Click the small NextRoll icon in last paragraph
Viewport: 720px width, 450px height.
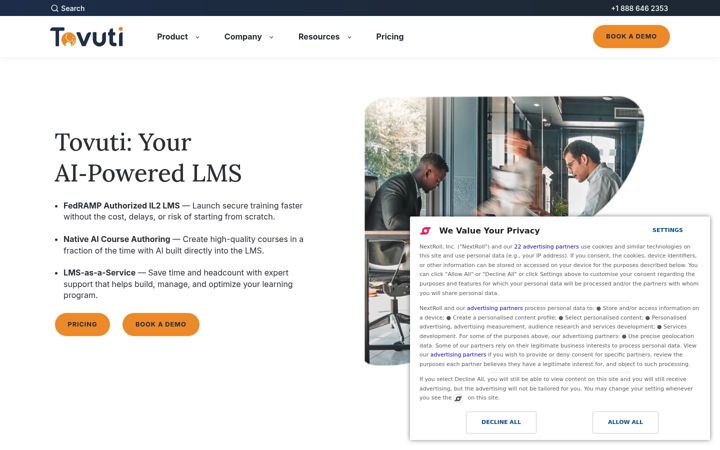coord(458,398)
